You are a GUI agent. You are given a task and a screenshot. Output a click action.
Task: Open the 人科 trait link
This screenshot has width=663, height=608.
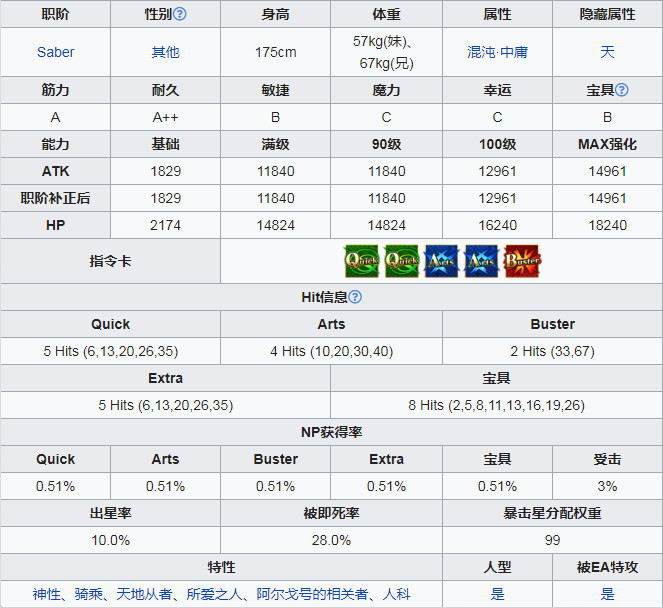pyautogui.click(x=396, y=594)
